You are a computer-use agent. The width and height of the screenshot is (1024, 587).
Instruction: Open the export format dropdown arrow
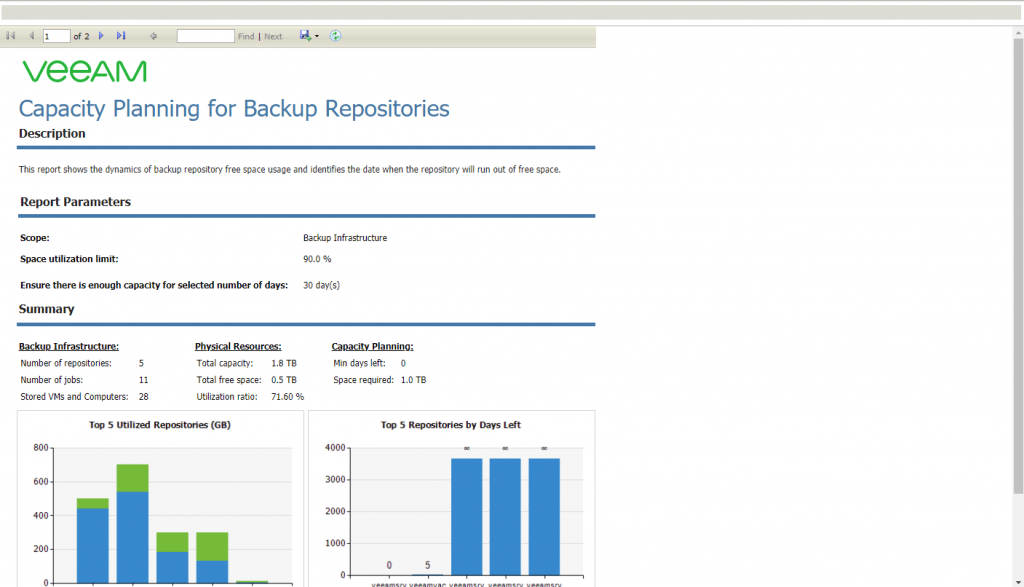pos(317,36)
